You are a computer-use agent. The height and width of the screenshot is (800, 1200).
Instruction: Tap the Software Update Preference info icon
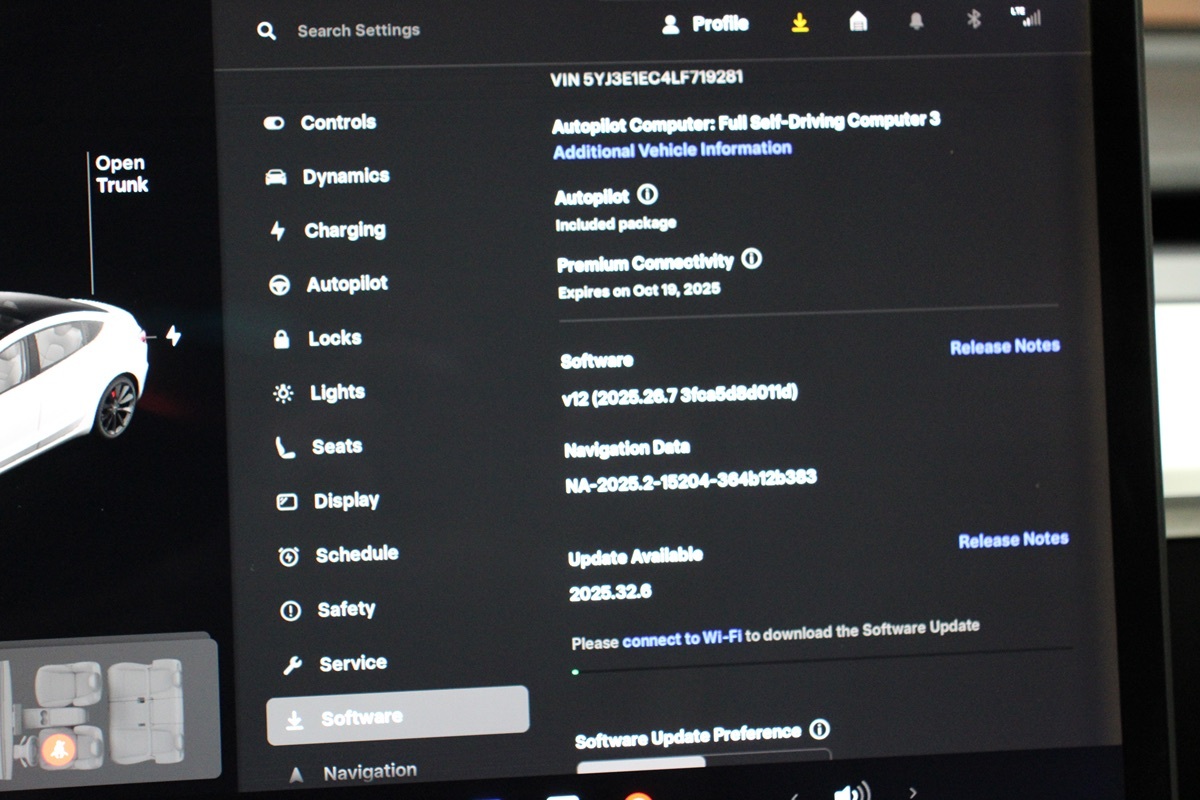820,730
